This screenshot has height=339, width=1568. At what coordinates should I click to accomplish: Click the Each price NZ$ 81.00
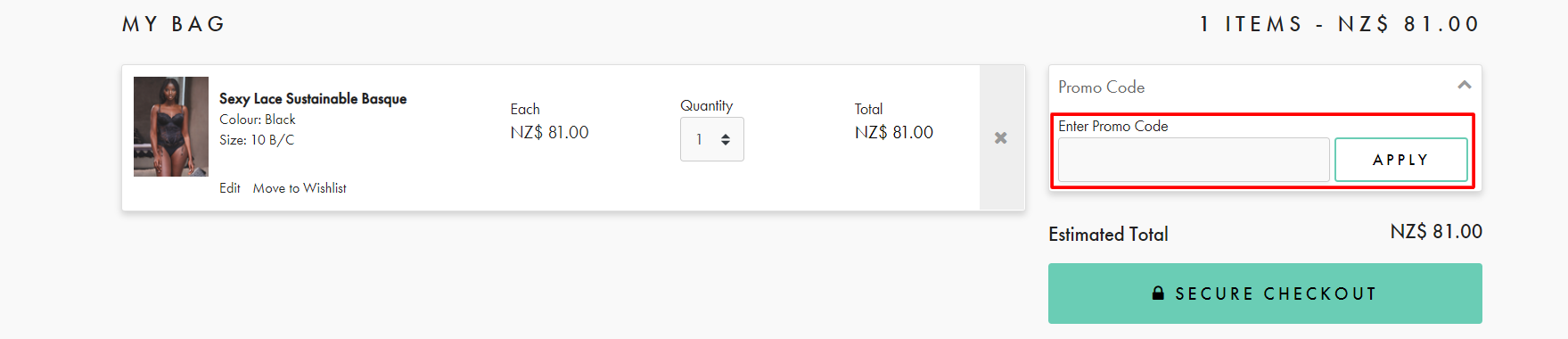point(549,132)
